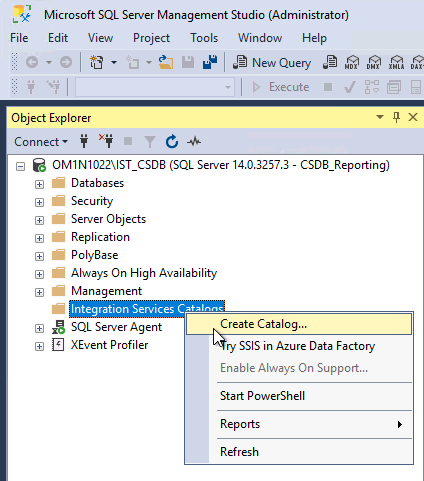Click the Execute button
The width and height of the screenshot is (424, 481).
[x=281, y=87]
